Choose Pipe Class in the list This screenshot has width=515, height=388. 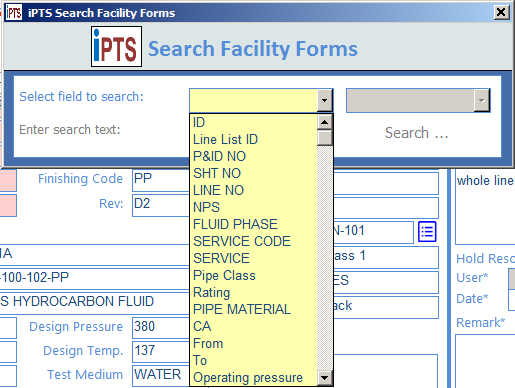pos(254,275)
